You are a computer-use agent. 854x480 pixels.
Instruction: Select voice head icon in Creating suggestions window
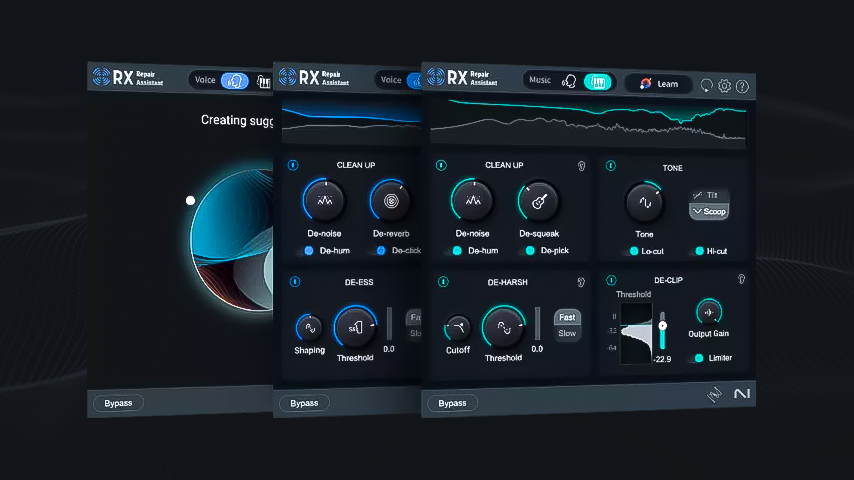(x=235, y=81)
